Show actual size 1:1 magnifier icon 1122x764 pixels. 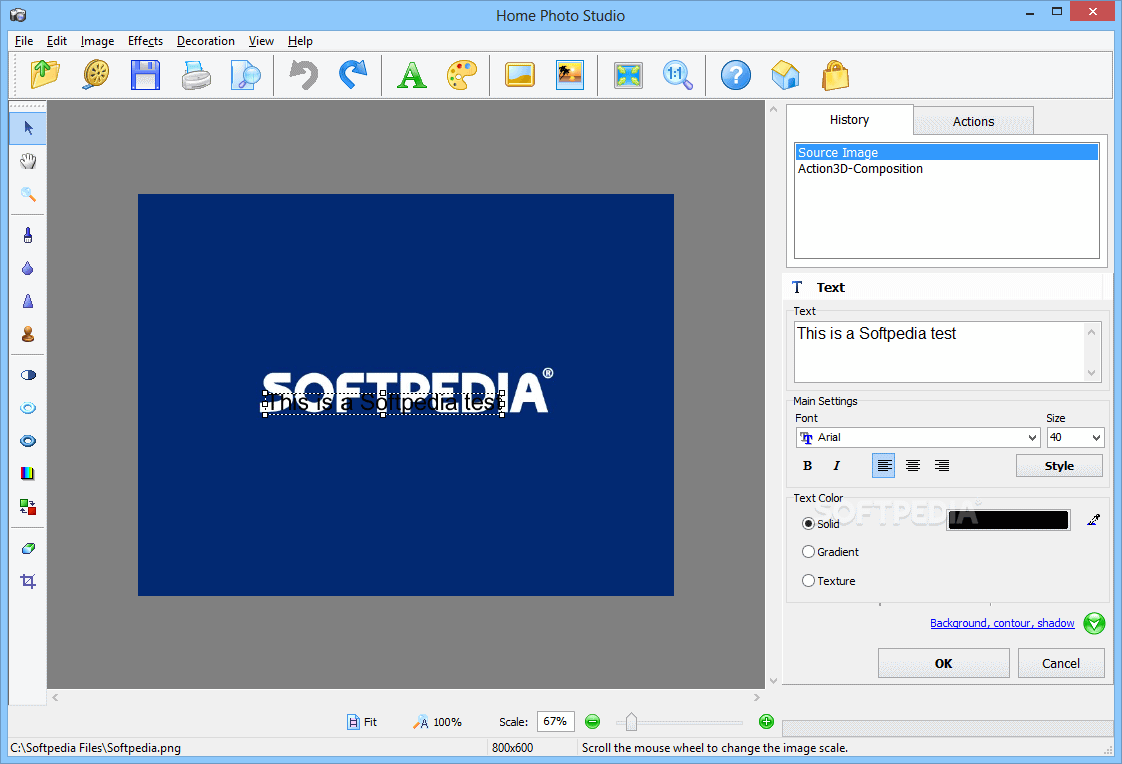point(678,74)
